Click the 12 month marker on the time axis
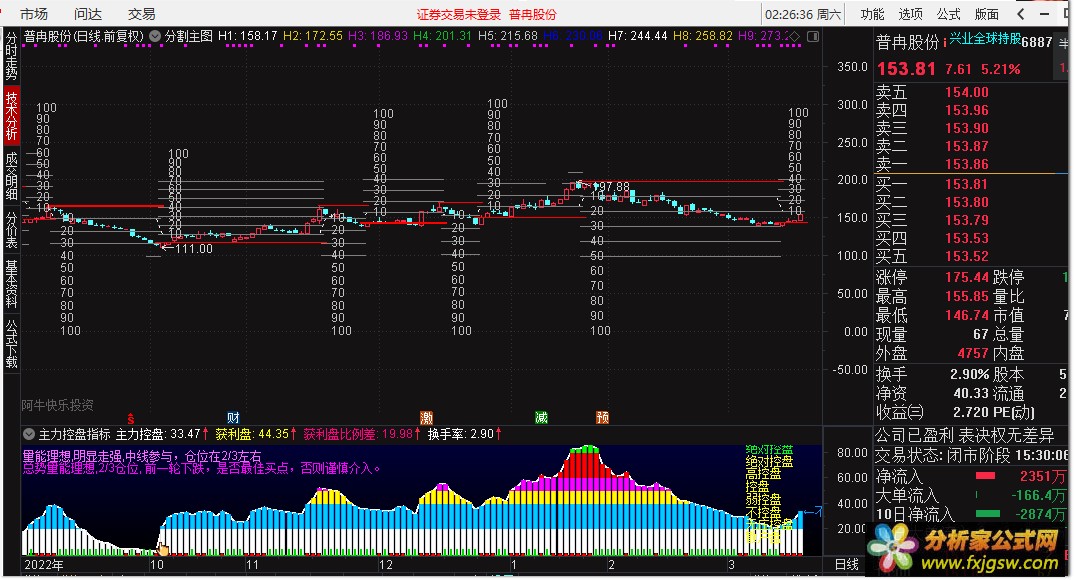This screenshot has height=580, width=1075. [x=386, y=565]
